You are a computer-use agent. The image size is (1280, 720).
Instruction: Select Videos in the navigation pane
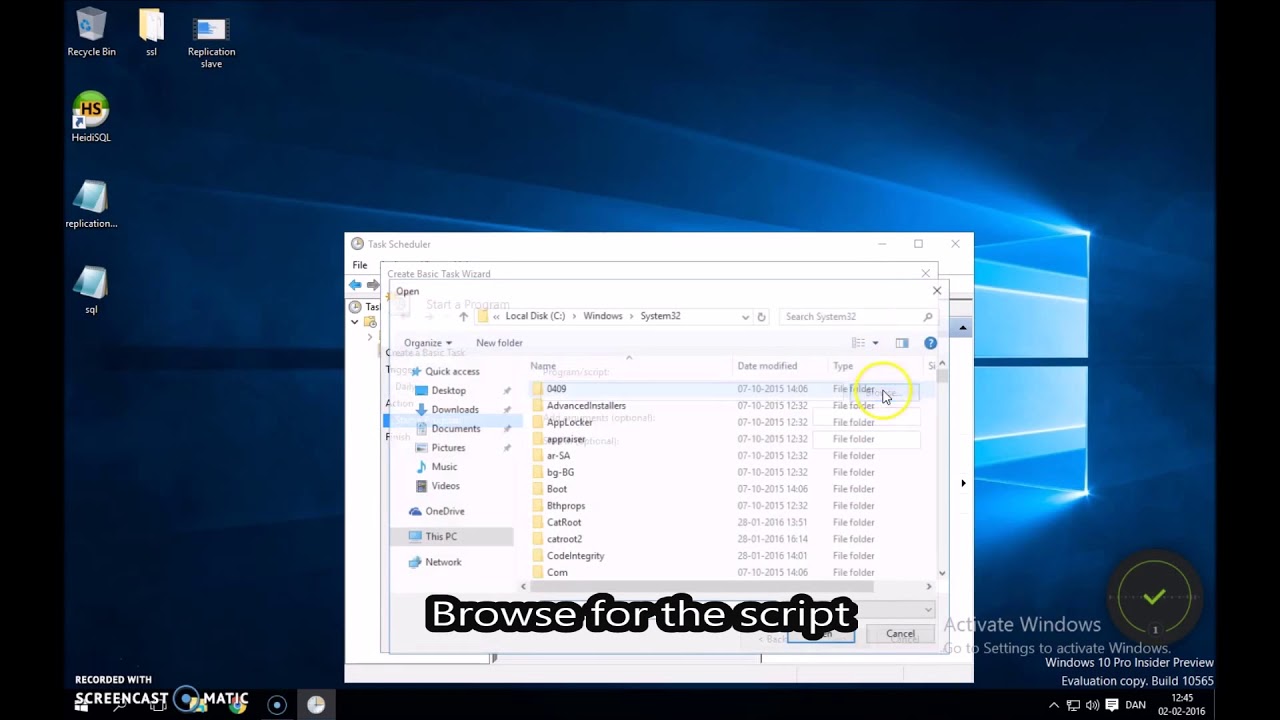[x=445, y=486]
